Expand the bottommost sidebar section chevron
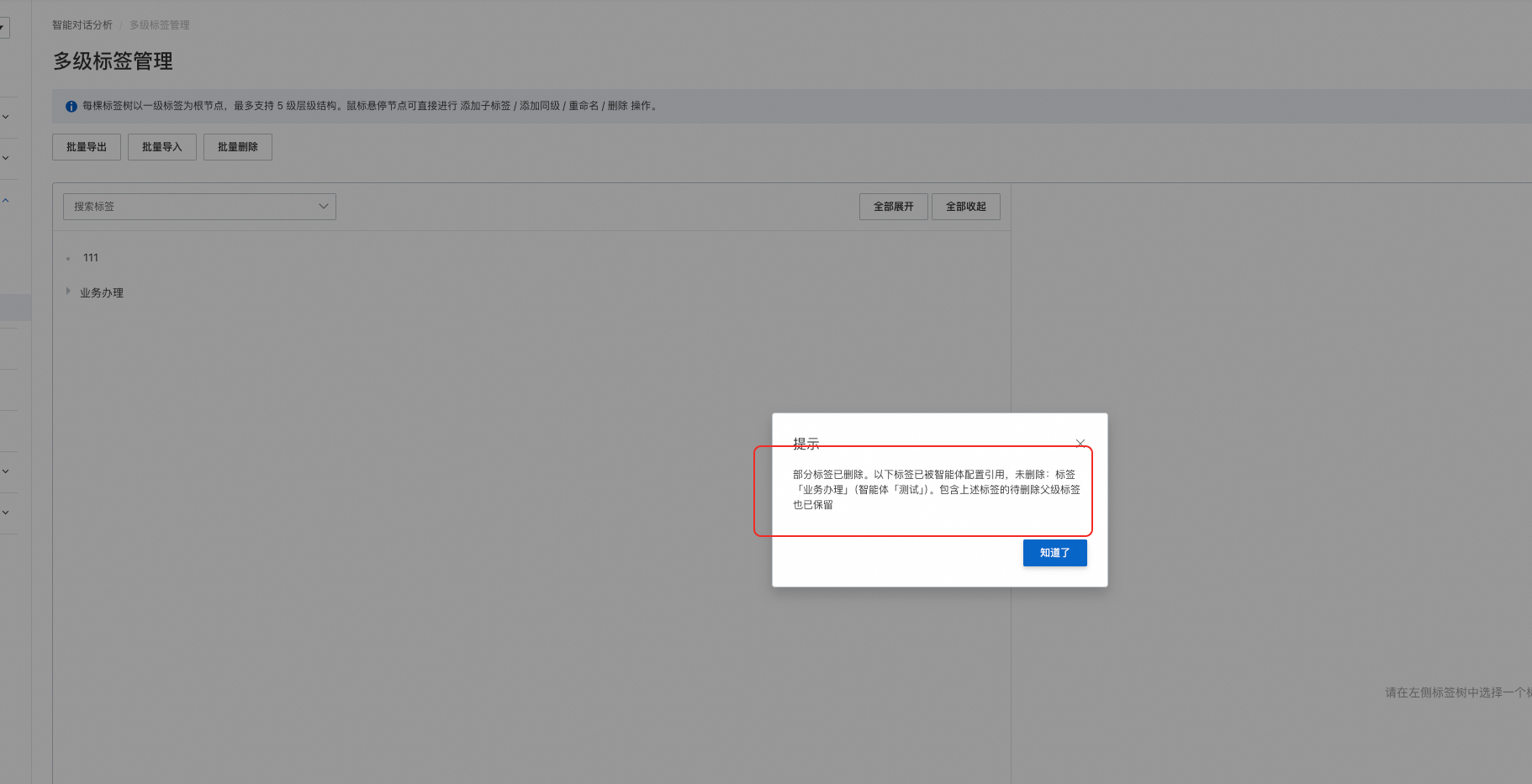This screenshot has height=784, width=1532. [x=6, y=513]
